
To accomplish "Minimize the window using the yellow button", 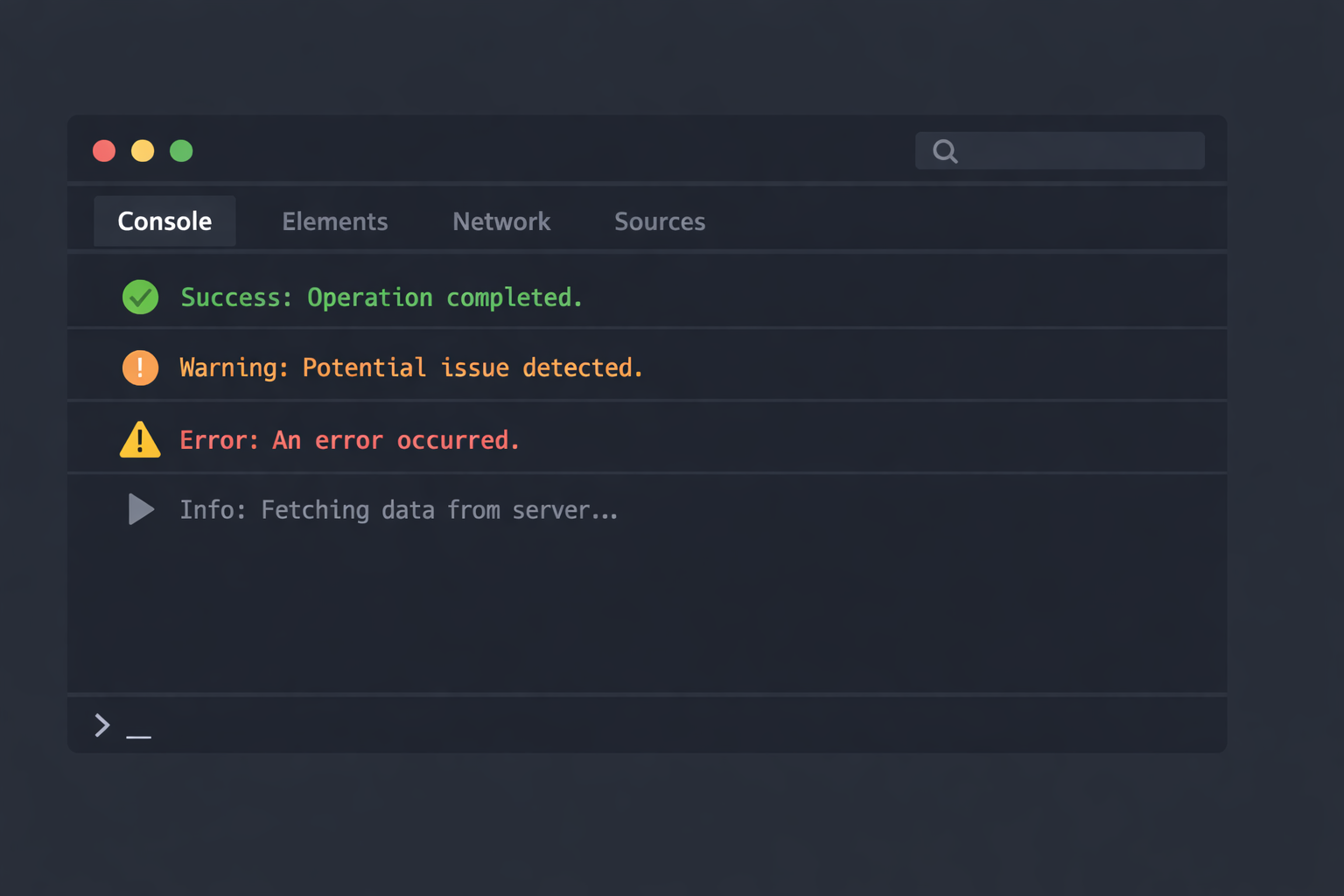I will [x=143, y=151].
